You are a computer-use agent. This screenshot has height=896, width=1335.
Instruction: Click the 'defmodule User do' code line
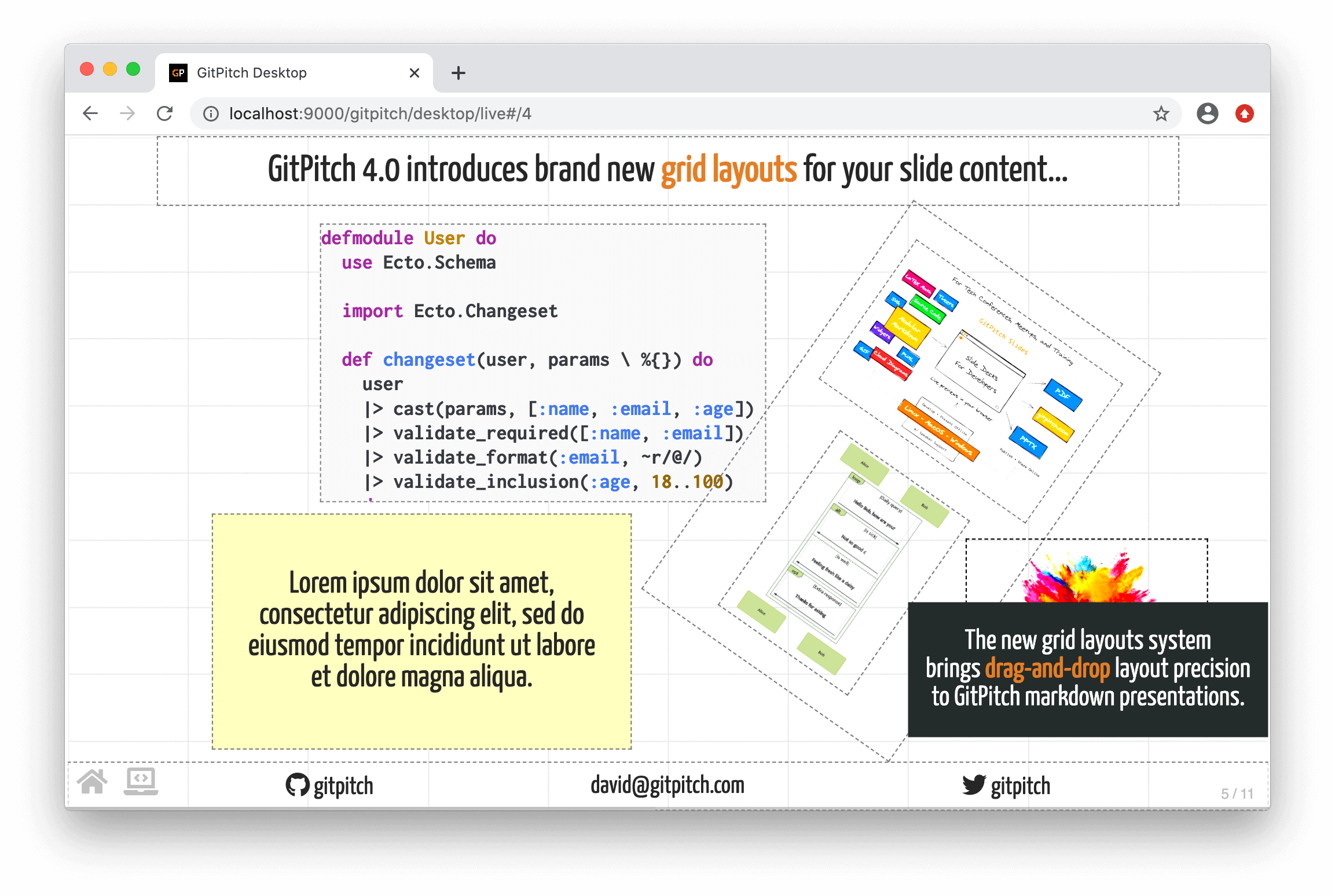coord(409,238)
